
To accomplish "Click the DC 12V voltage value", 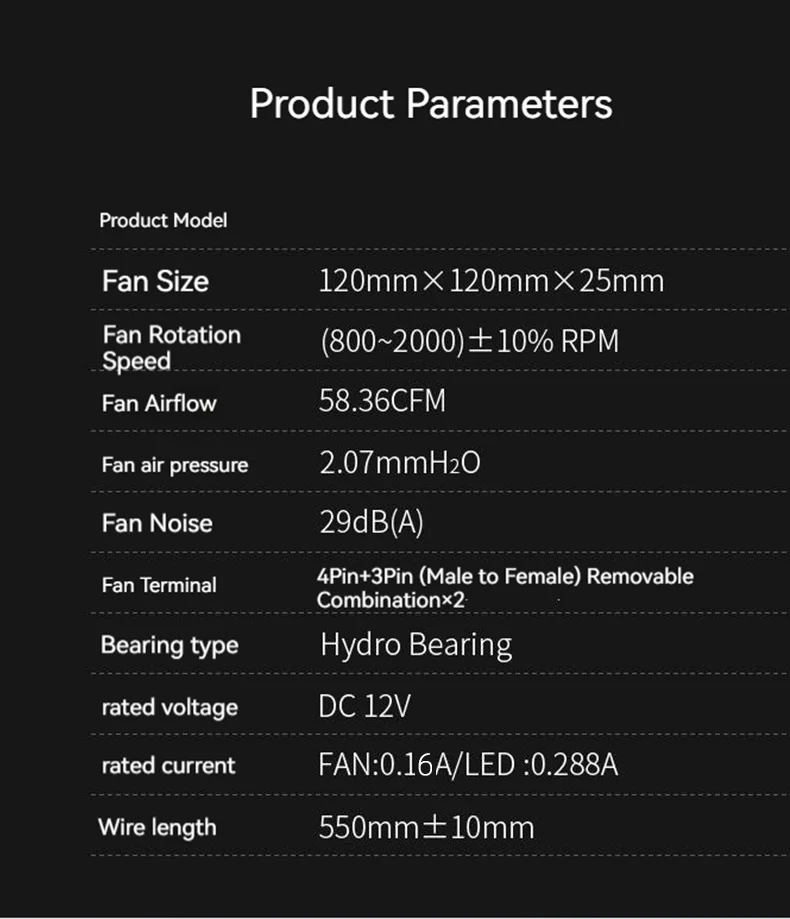I will tap(364, 707).
